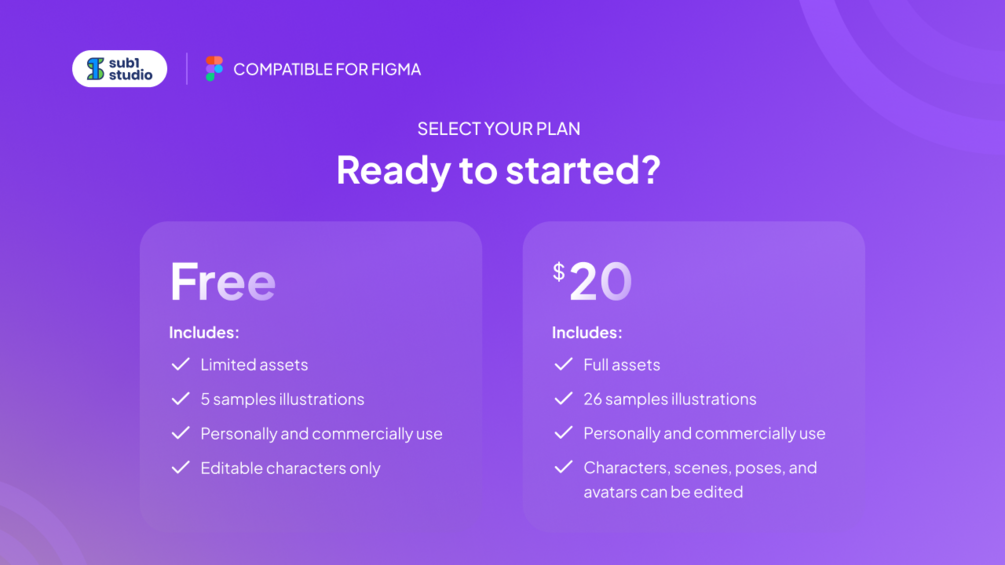The height and width of the screenshot is (565, 1005).
Task: Click Includes label in Free card
Action: pos(204,332)
